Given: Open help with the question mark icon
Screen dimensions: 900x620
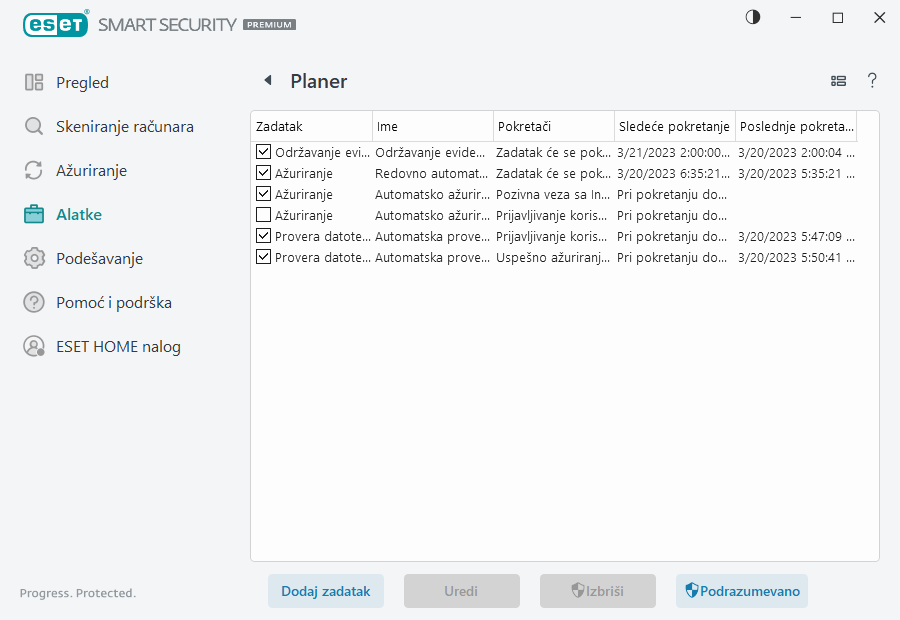Looking at the screenshot, I should [872, 81].
